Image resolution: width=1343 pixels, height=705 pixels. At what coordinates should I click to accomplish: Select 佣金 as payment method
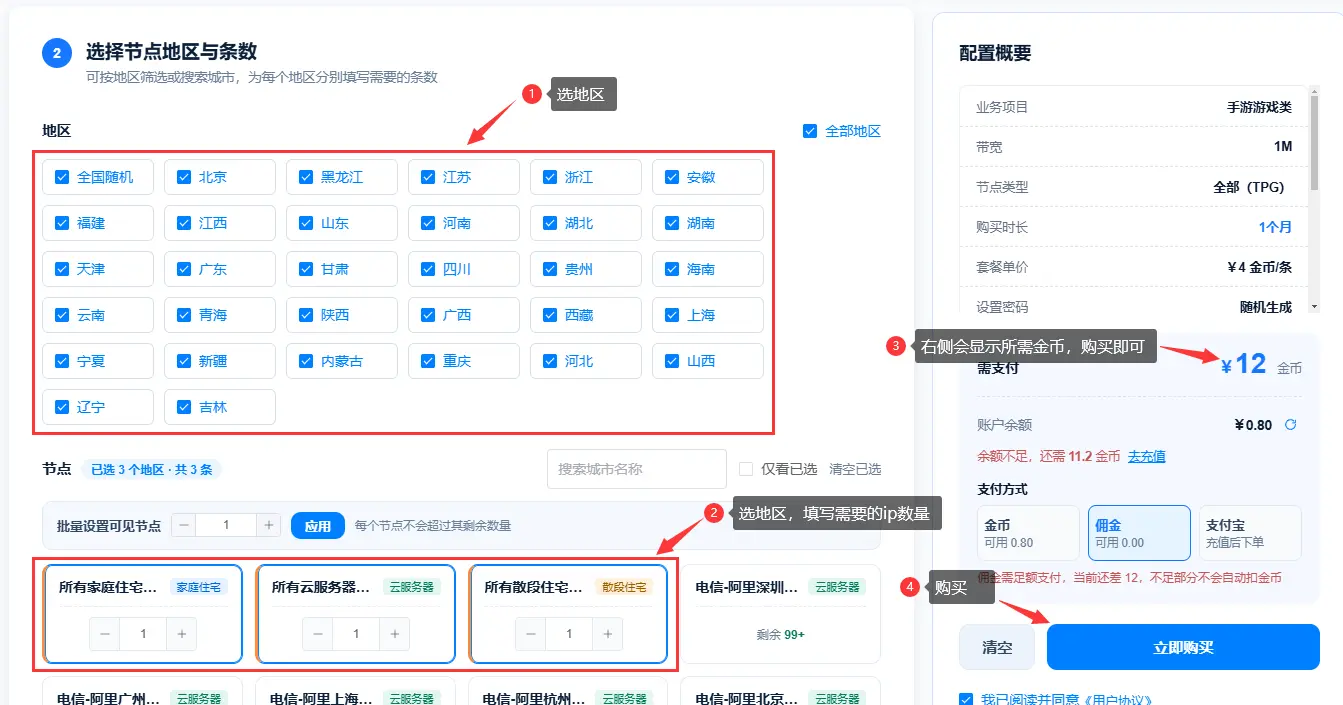coord(1139,533)
